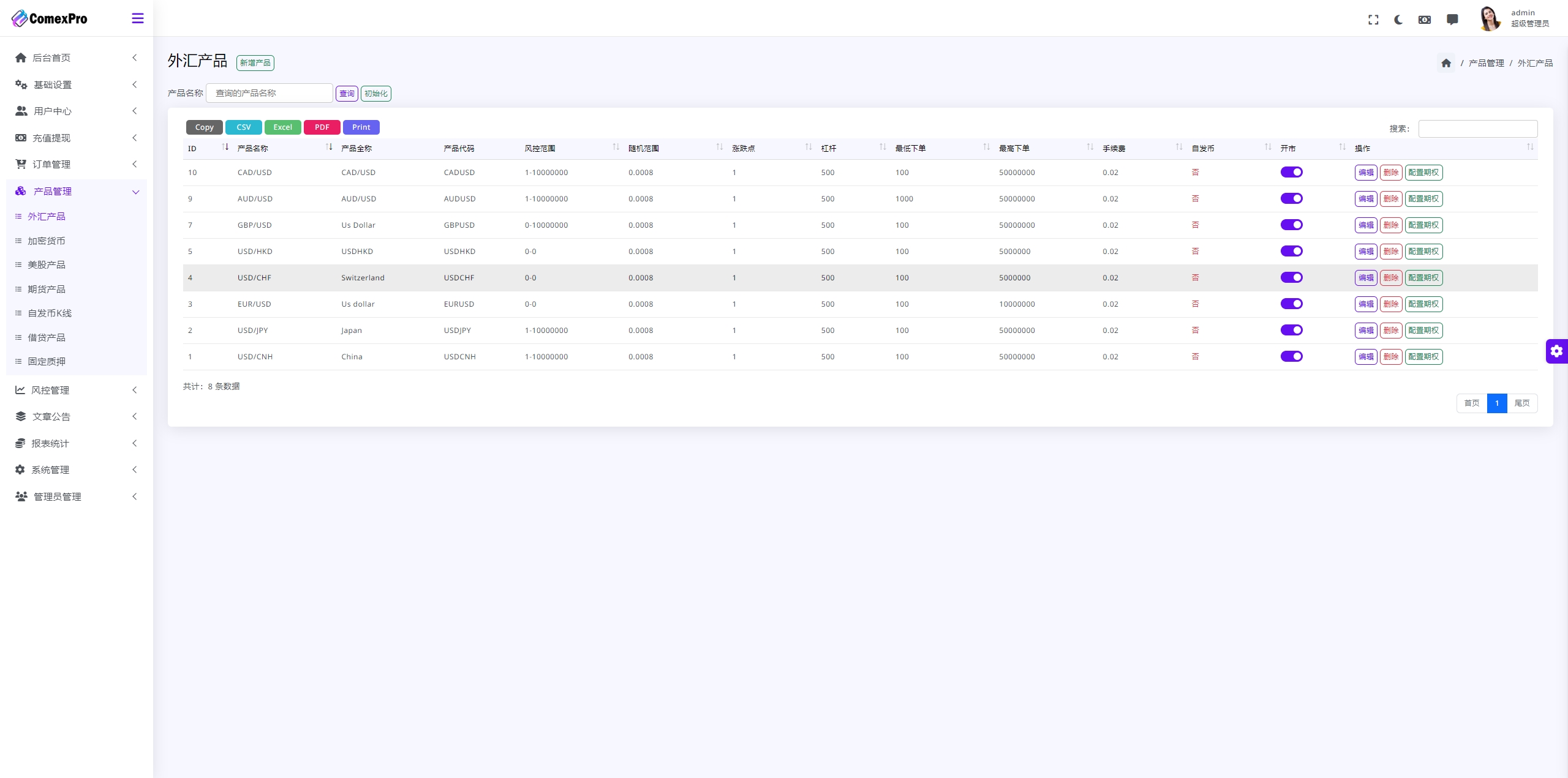1568x778 pixels.
Task: Toggle the EUR/USD product open market switch
Action: [x=1293, y=304]
